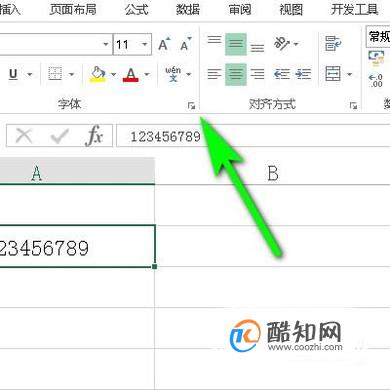This screenshot has height=390, width=390.
Task: Toggle center horizontal alignment
Action: coord(236,74)
